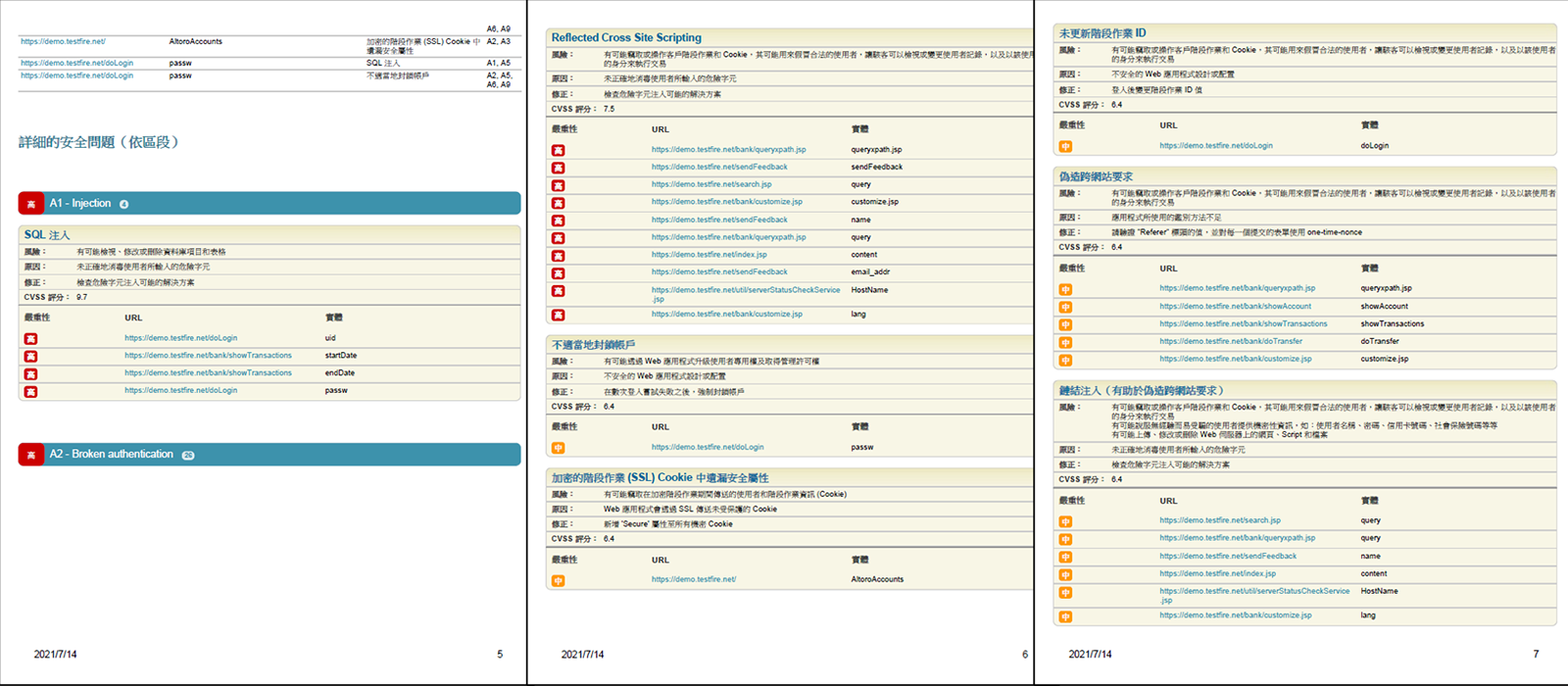Click the count badge 26 beside Broken authentication
1568x686 pixels.
pyautogui.click(x=188, y=455)
